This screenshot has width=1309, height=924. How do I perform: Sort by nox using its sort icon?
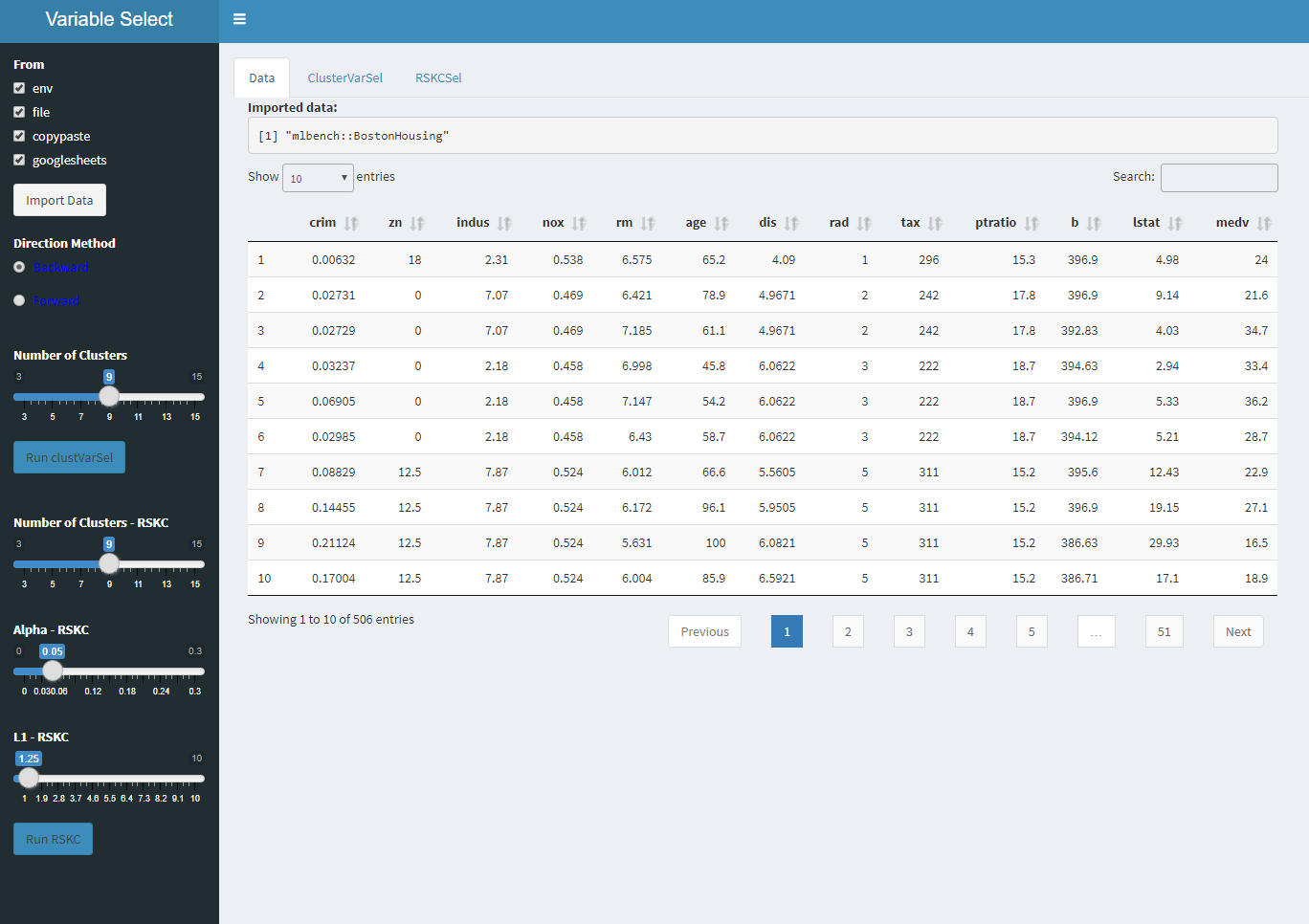[579, 223]
